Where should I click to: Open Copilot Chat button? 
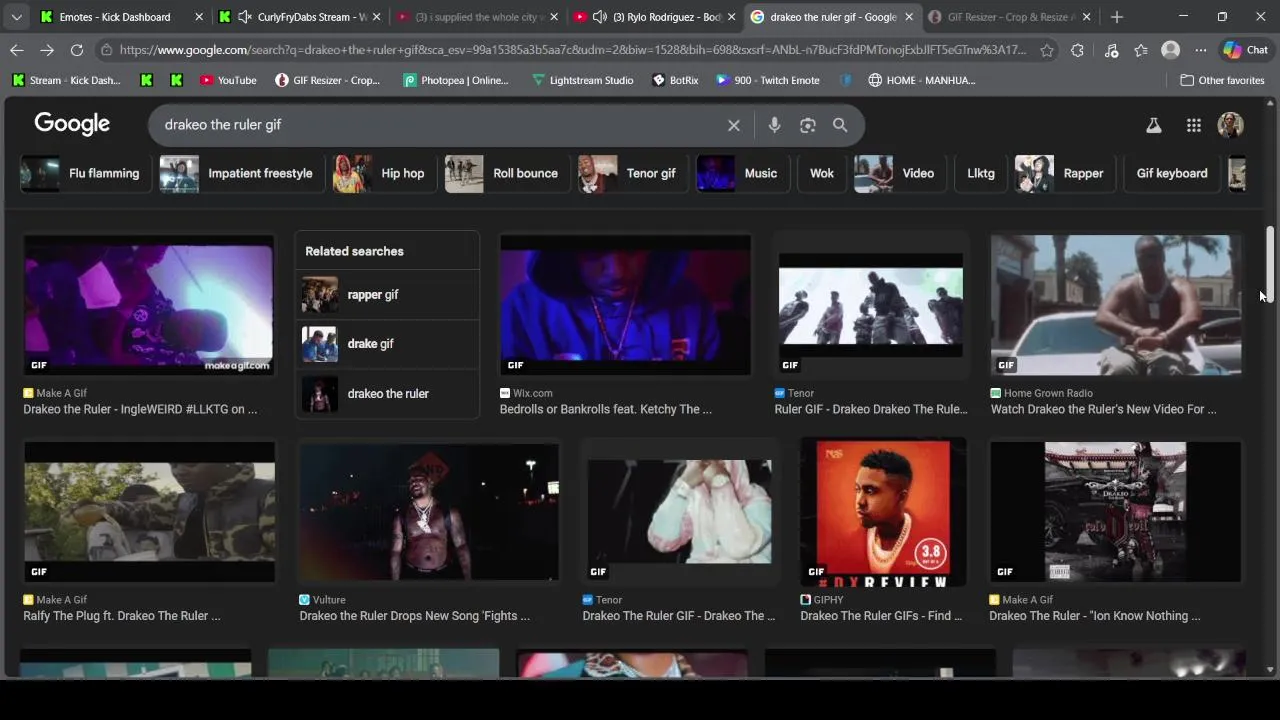point(1246,50)
